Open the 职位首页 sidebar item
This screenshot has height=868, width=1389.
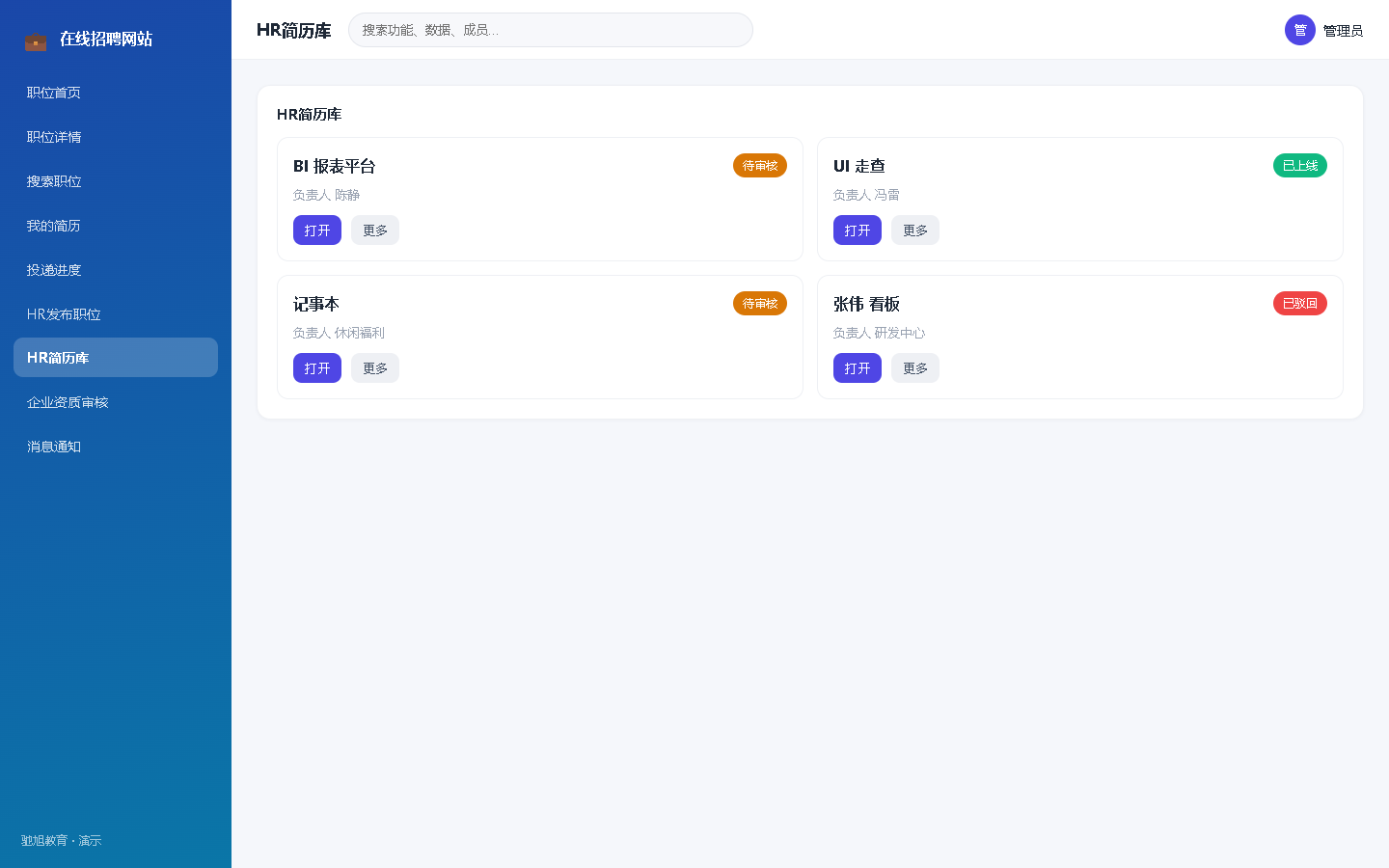tap(116, 93)
